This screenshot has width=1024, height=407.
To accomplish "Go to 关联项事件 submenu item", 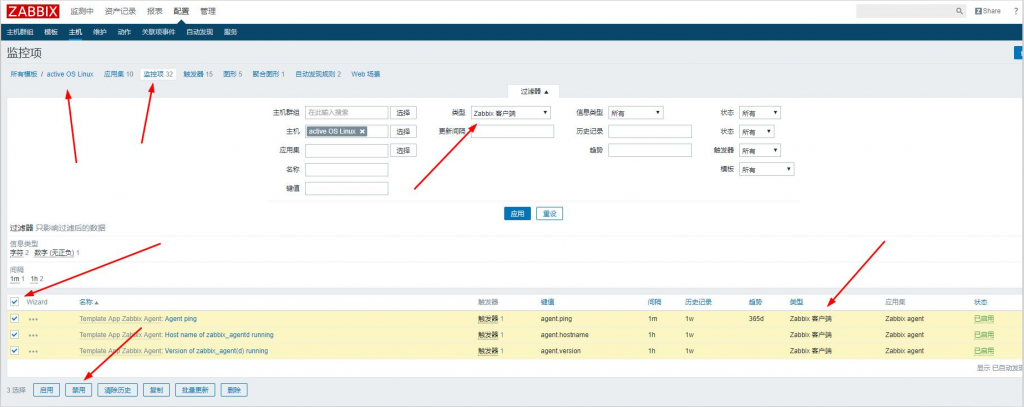I will tap(158, 32).
